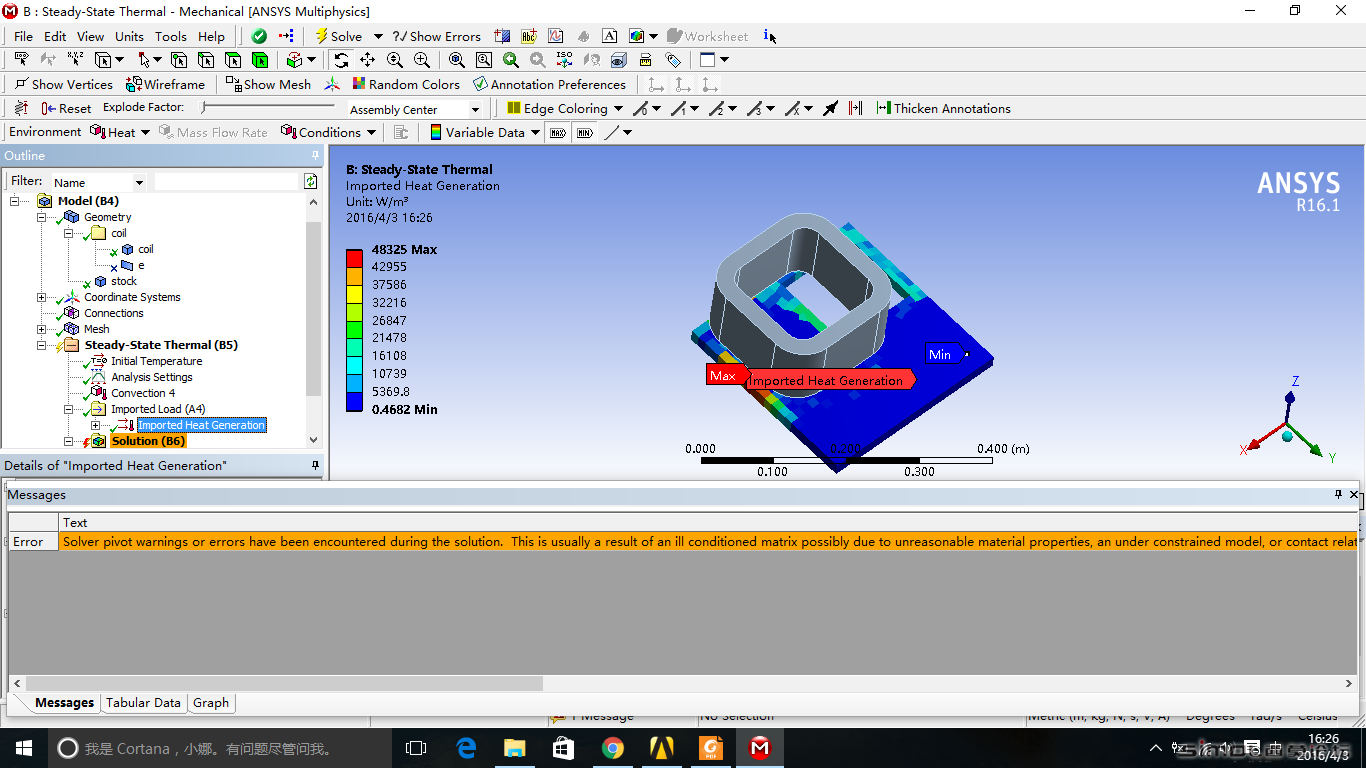
Task: Toggle the MAX probe label button
Action: 558,132
